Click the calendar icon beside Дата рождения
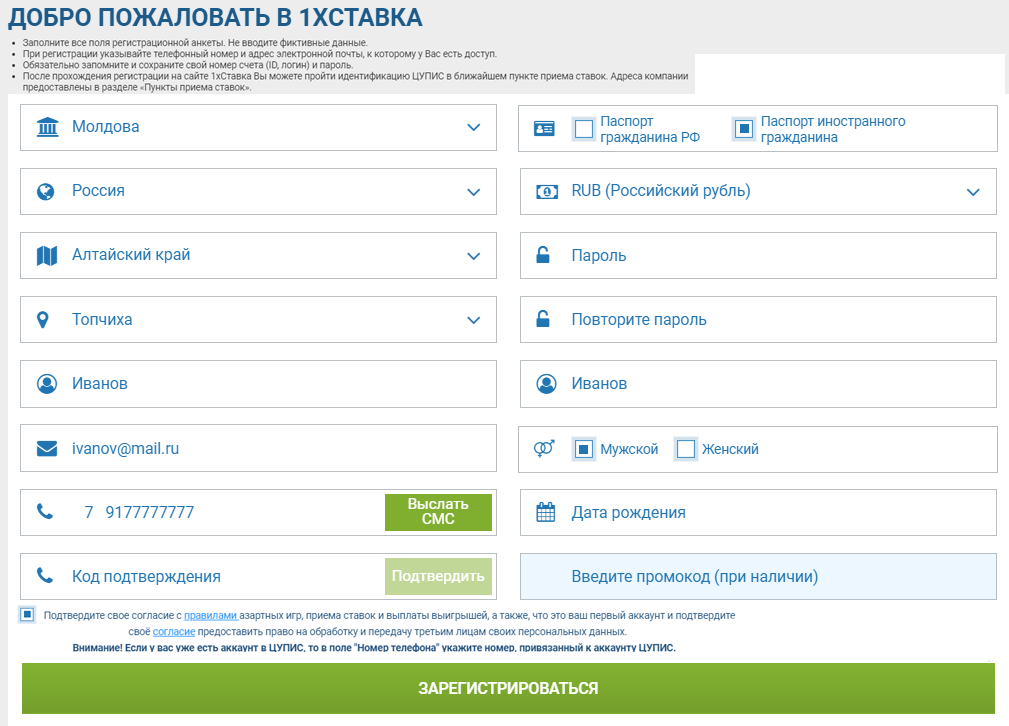The height and width of the screenshot is (726, 1009). tap(545, 513)
